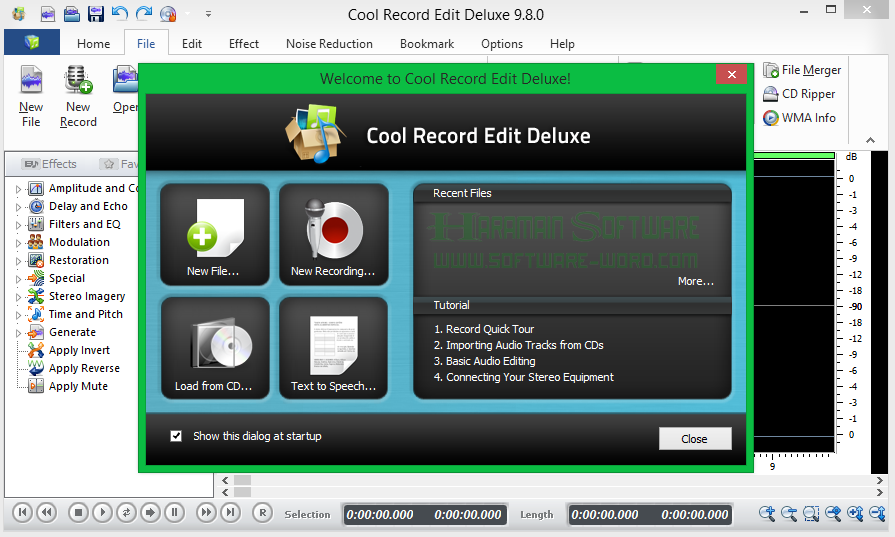Click vertical zoom in icon
The height and width of the screenshot is (537, 895).
click(x=855, y=514)
